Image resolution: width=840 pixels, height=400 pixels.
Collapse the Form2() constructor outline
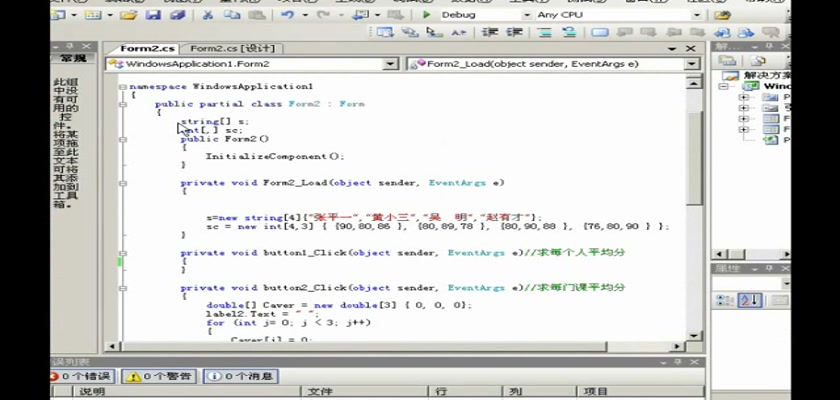(x=123, y=139)
